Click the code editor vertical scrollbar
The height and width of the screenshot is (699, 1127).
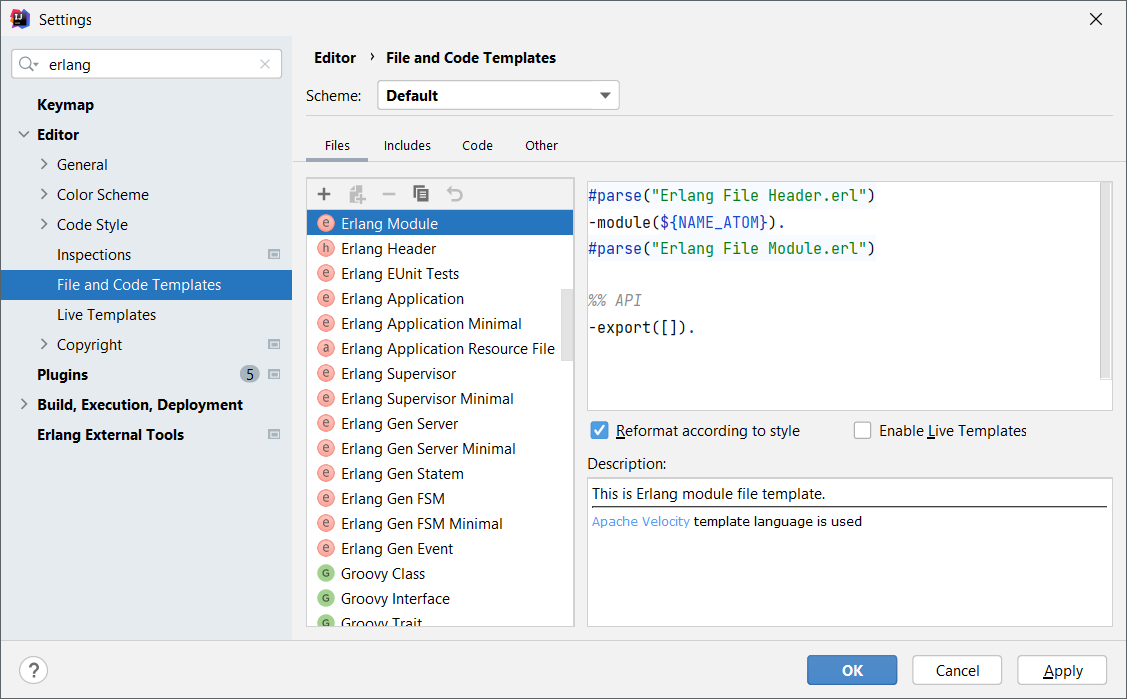pyautogui.click(x=1105, y=280)
